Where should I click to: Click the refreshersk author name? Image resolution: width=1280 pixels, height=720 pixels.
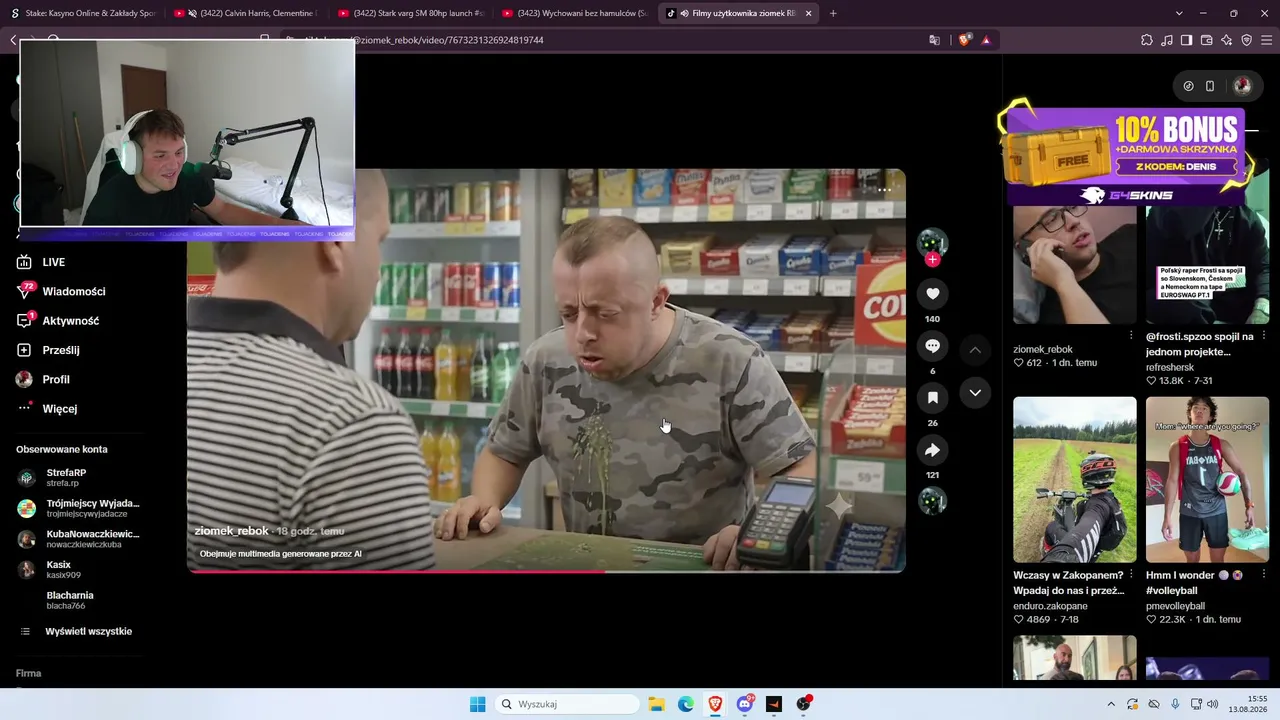(x=1170, y=367)
